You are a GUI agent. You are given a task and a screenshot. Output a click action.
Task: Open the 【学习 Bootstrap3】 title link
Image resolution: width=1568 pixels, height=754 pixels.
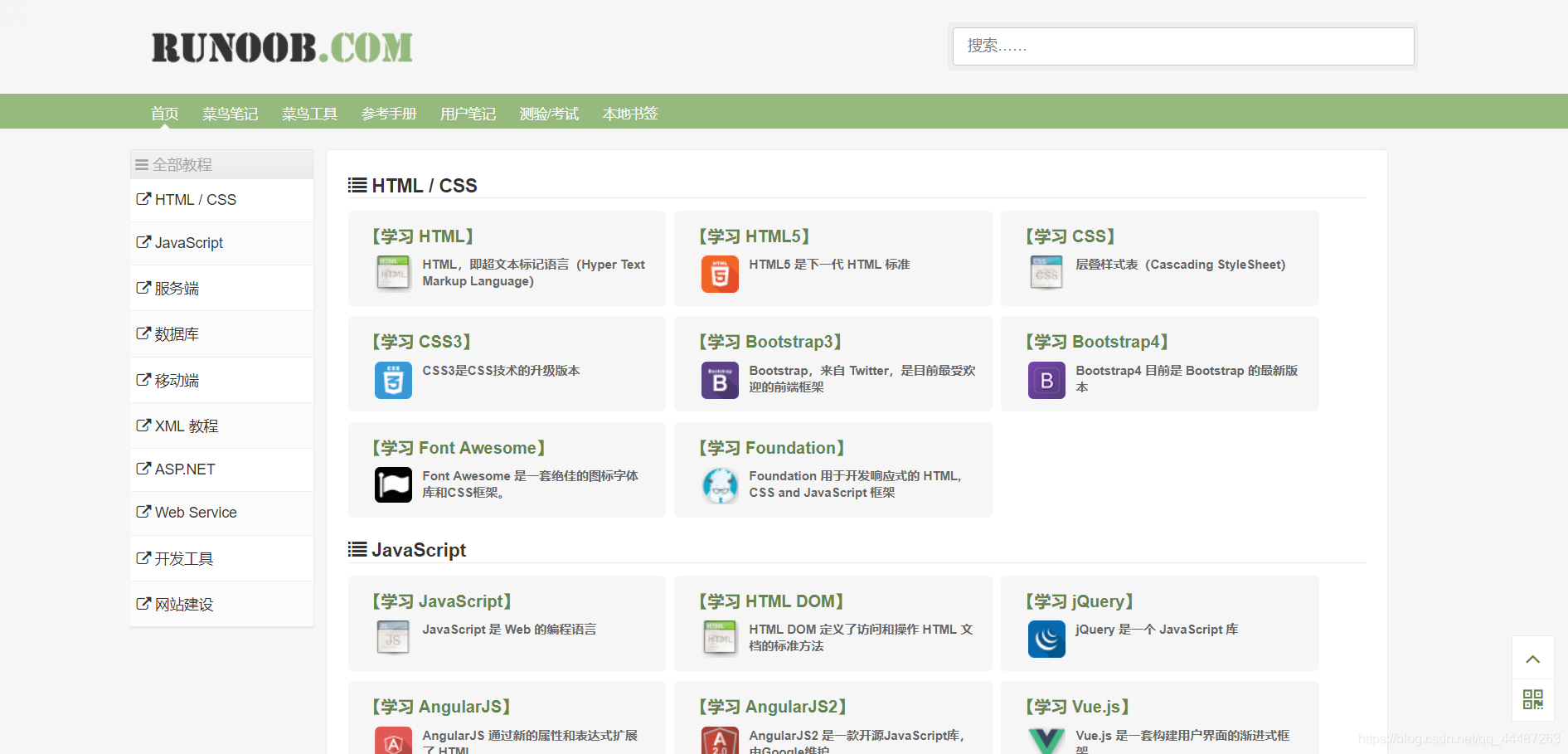click(x=770, y=342)
